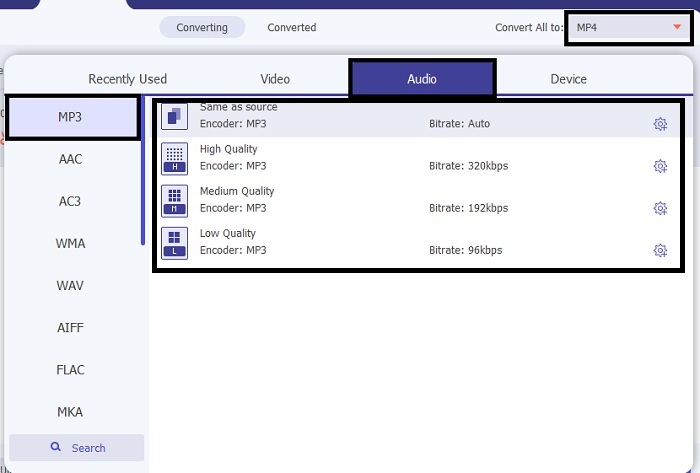
Task: Show the Converted list
Action: (292, 27)
